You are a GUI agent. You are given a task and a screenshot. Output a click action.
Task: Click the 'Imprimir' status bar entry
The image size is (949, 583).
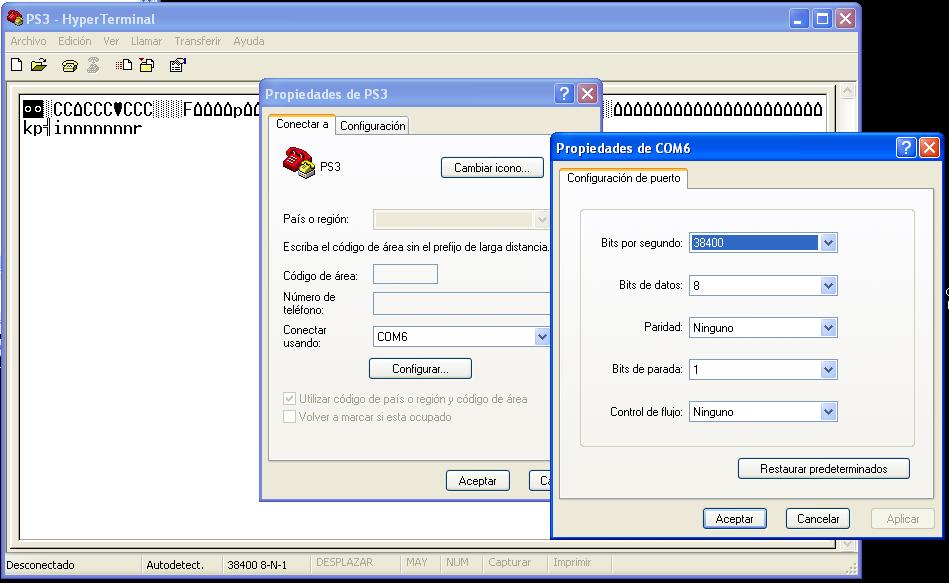572,562
